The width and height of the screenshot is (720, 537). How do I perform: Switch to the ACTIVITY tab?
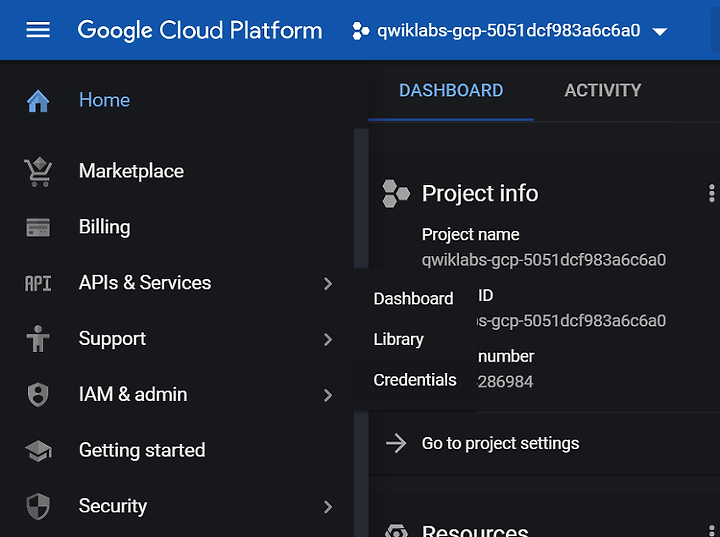point(602,90)
